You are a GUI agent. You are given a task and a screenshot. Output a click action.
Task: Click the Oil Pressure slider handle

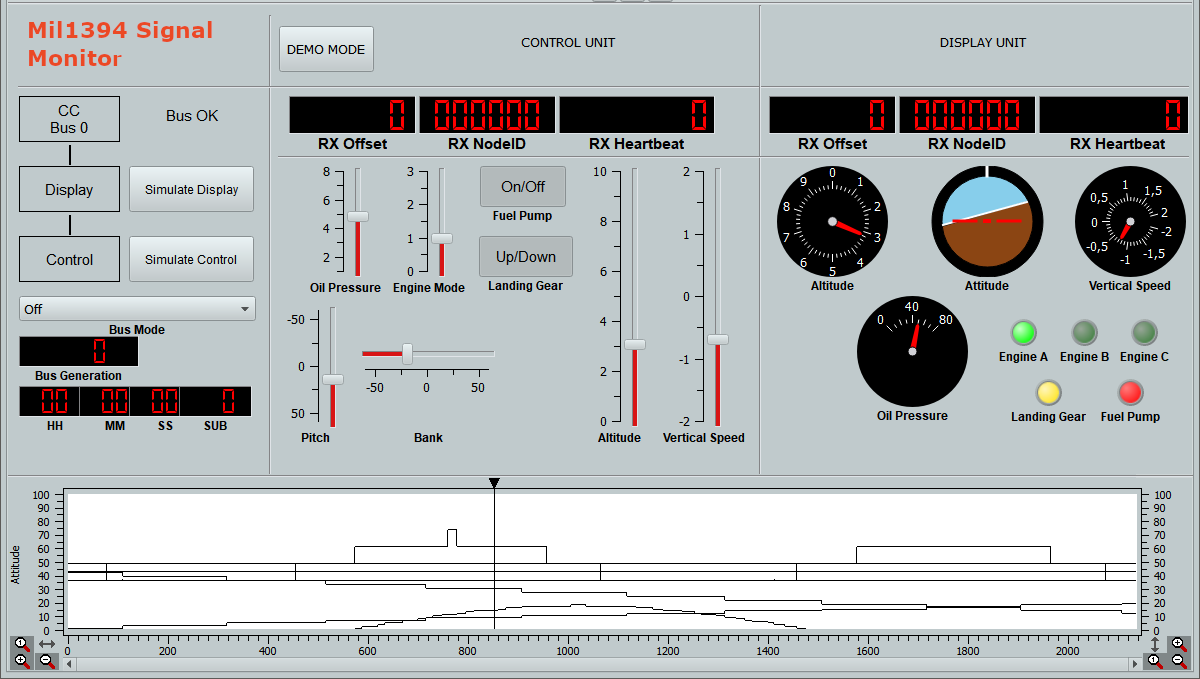point(357,216)
